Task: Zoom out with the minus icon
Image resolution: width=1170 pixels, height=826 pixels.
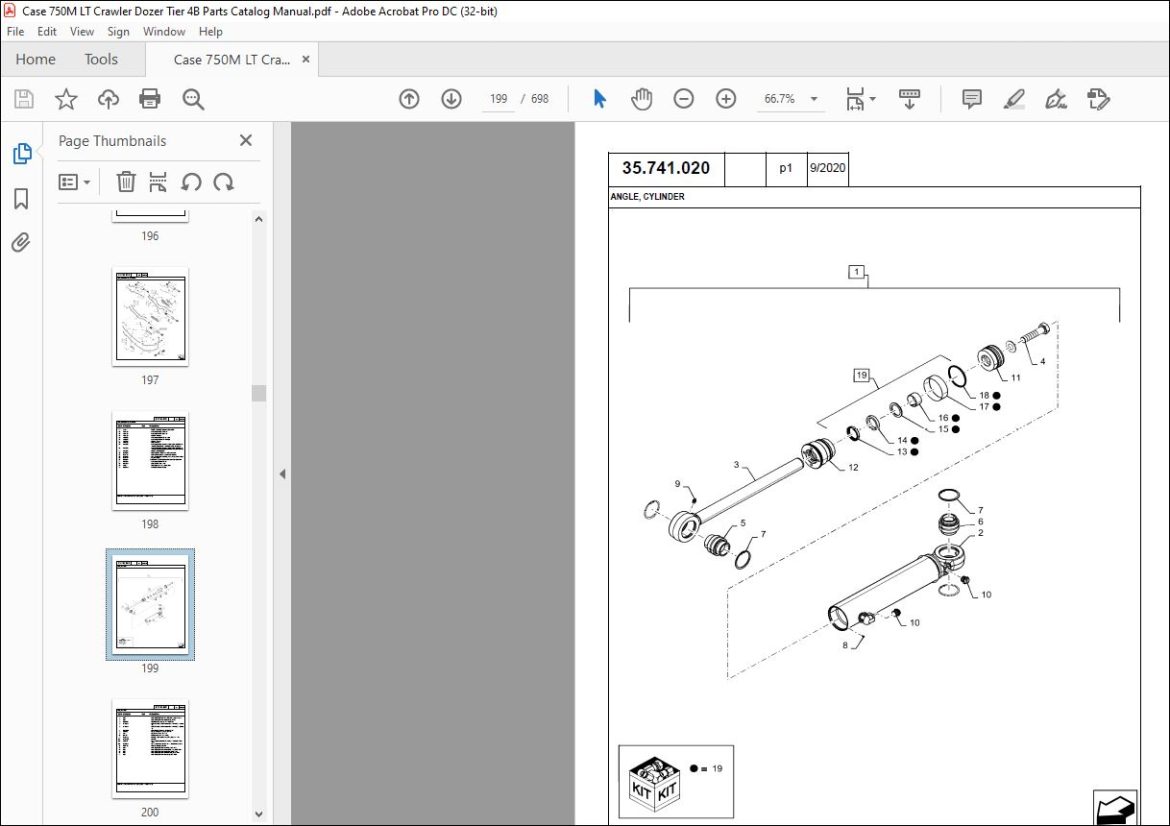Action: pyautogui.click(x=683, y=98)
